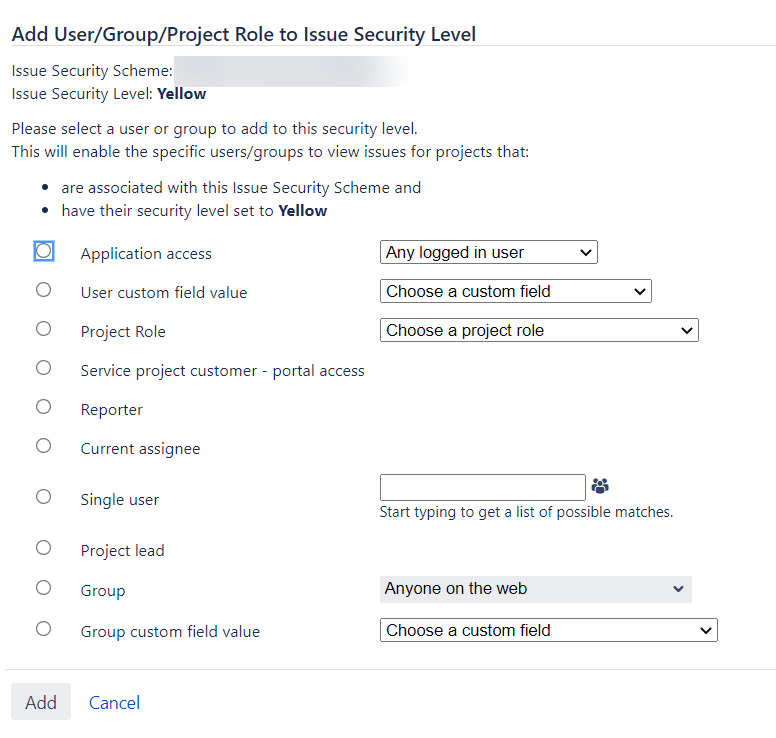Open the Group custom field dropdown
This screenshot has height=738, width=776.
click(x=548, y=631)
